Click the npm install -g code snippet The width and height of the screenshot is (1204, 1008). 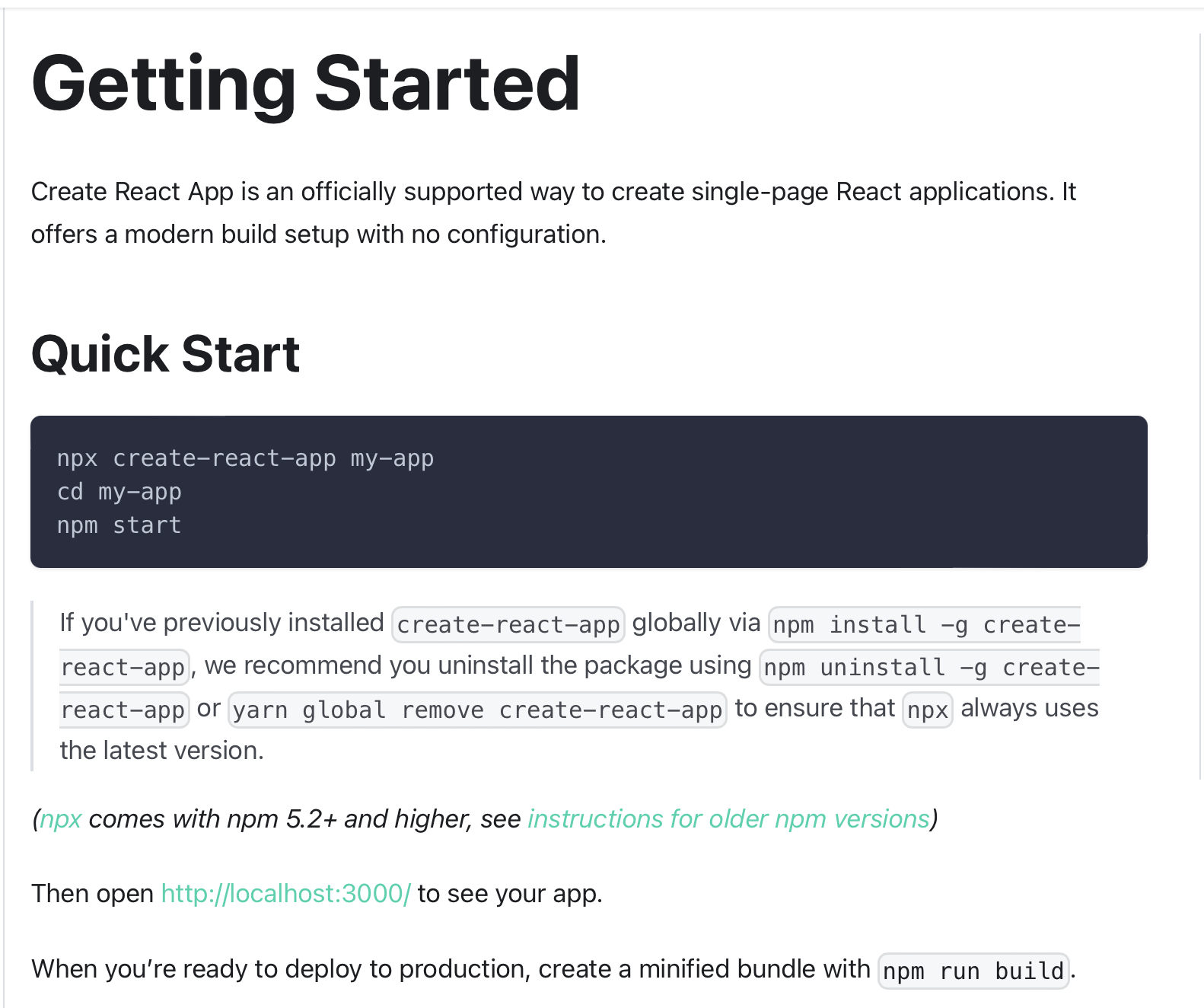(x=926, y=624)
